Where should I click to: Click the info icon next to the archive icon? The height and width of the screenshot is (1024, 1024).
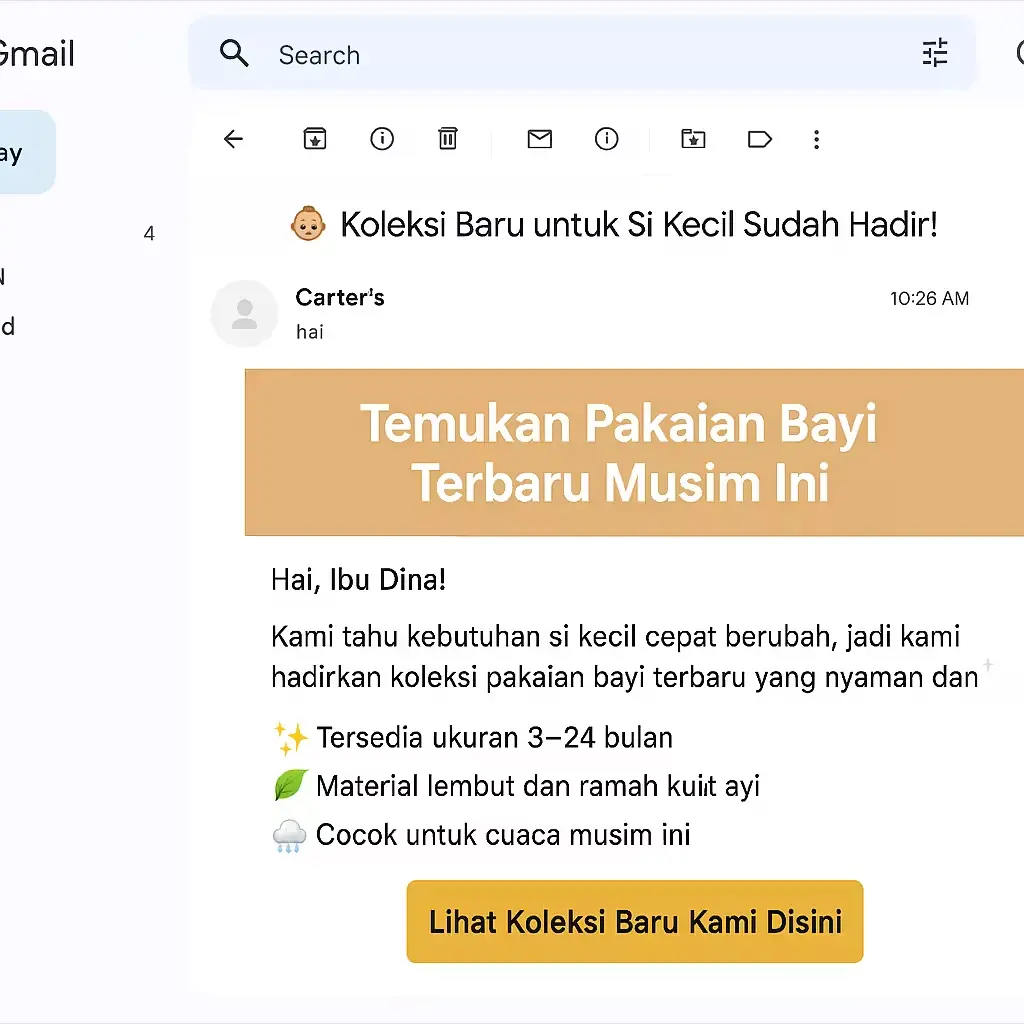pos(382,140)
